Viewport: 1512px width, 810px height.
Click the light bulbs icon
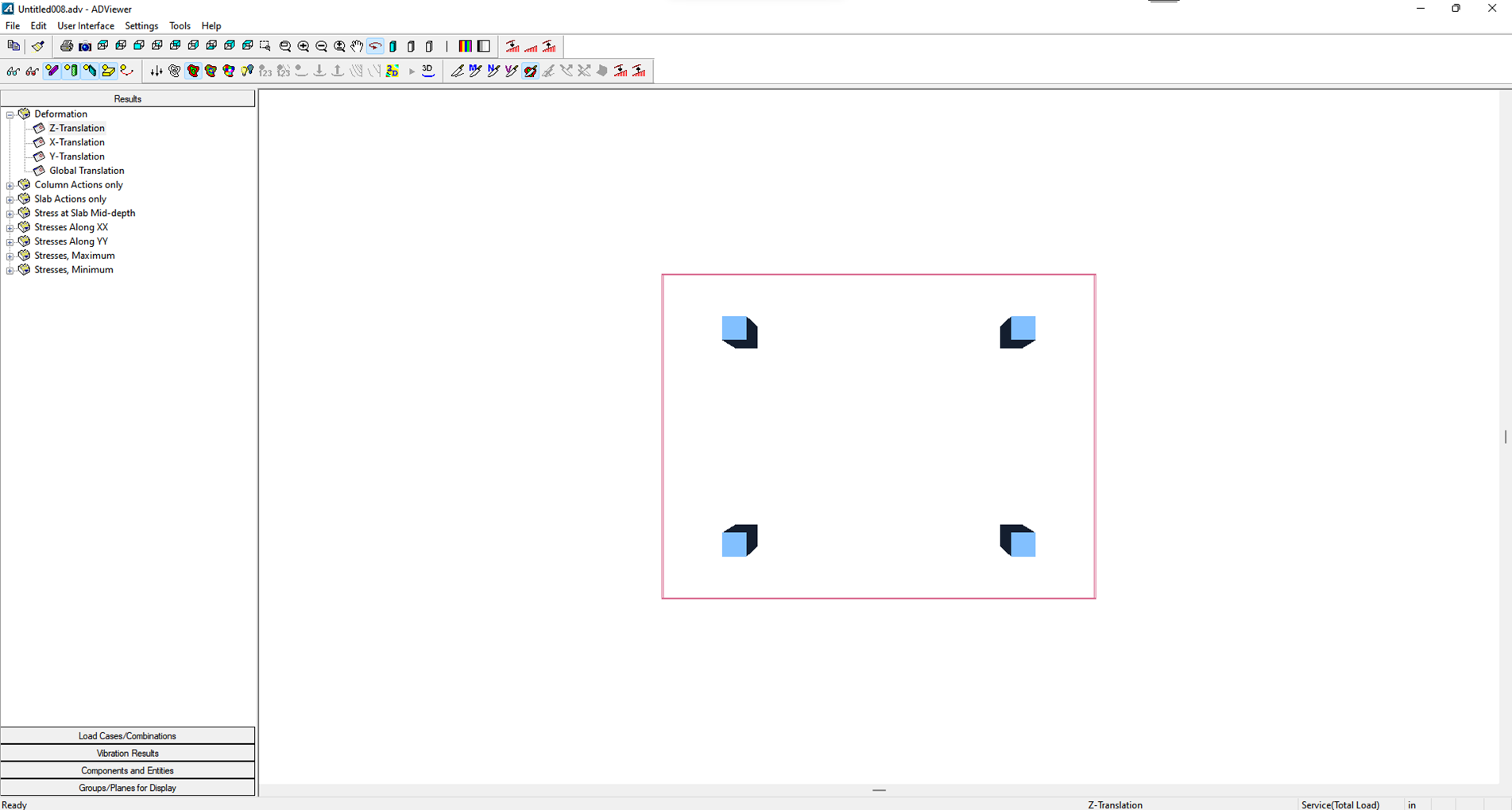(247, 71)
